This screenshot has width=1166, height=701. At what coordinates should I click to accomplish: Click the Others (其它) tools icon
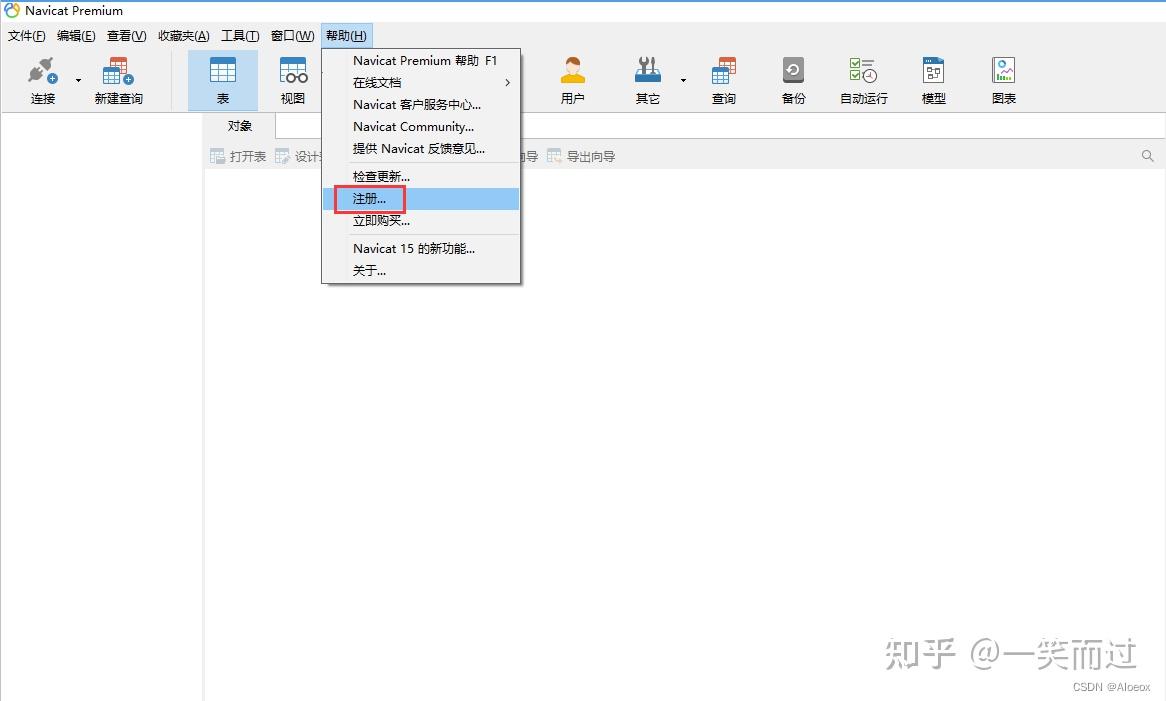tap(648, 71)
